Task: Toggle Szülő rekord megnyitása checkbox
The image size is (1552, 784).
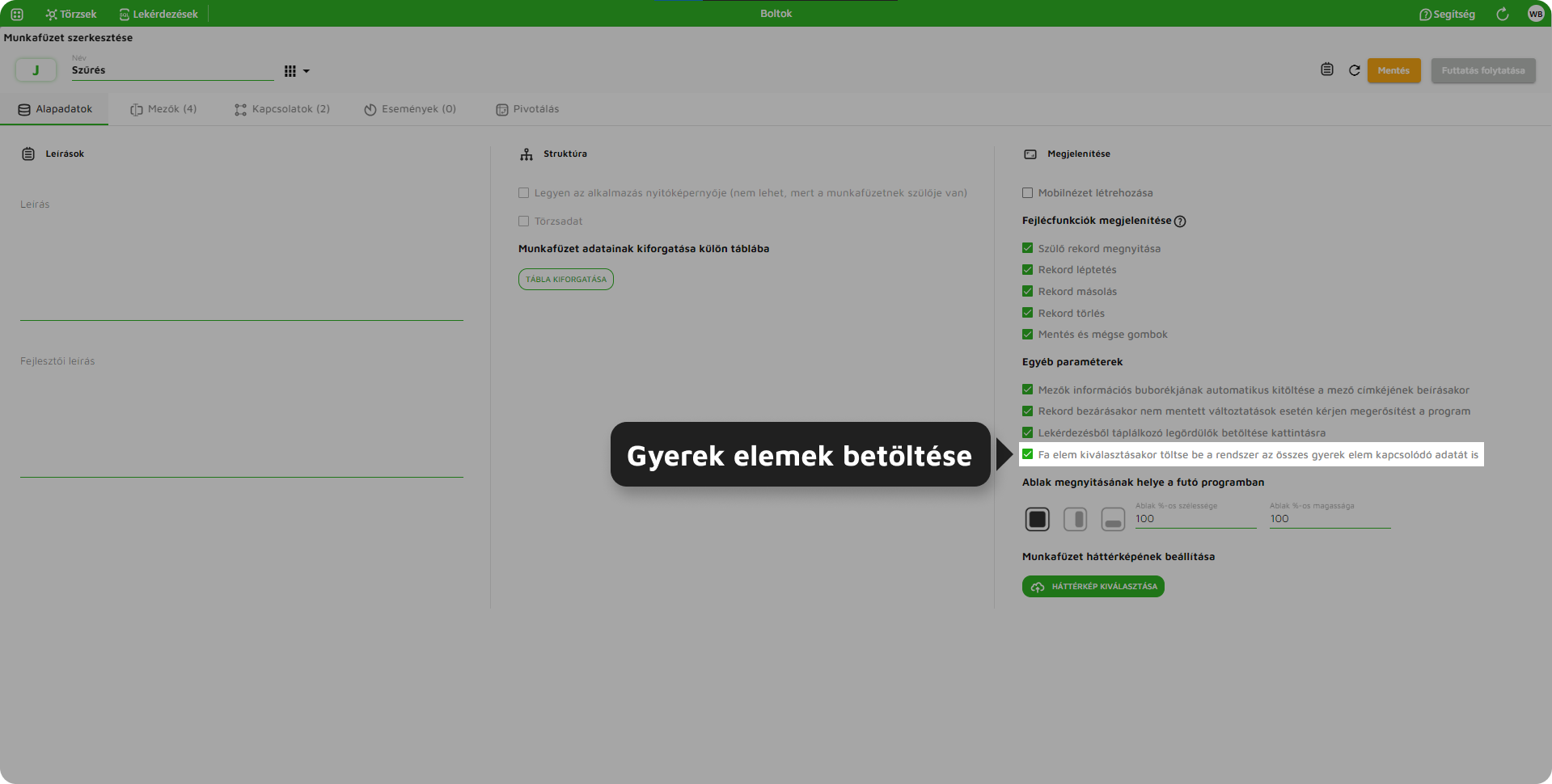Action: coord(1027,248)
